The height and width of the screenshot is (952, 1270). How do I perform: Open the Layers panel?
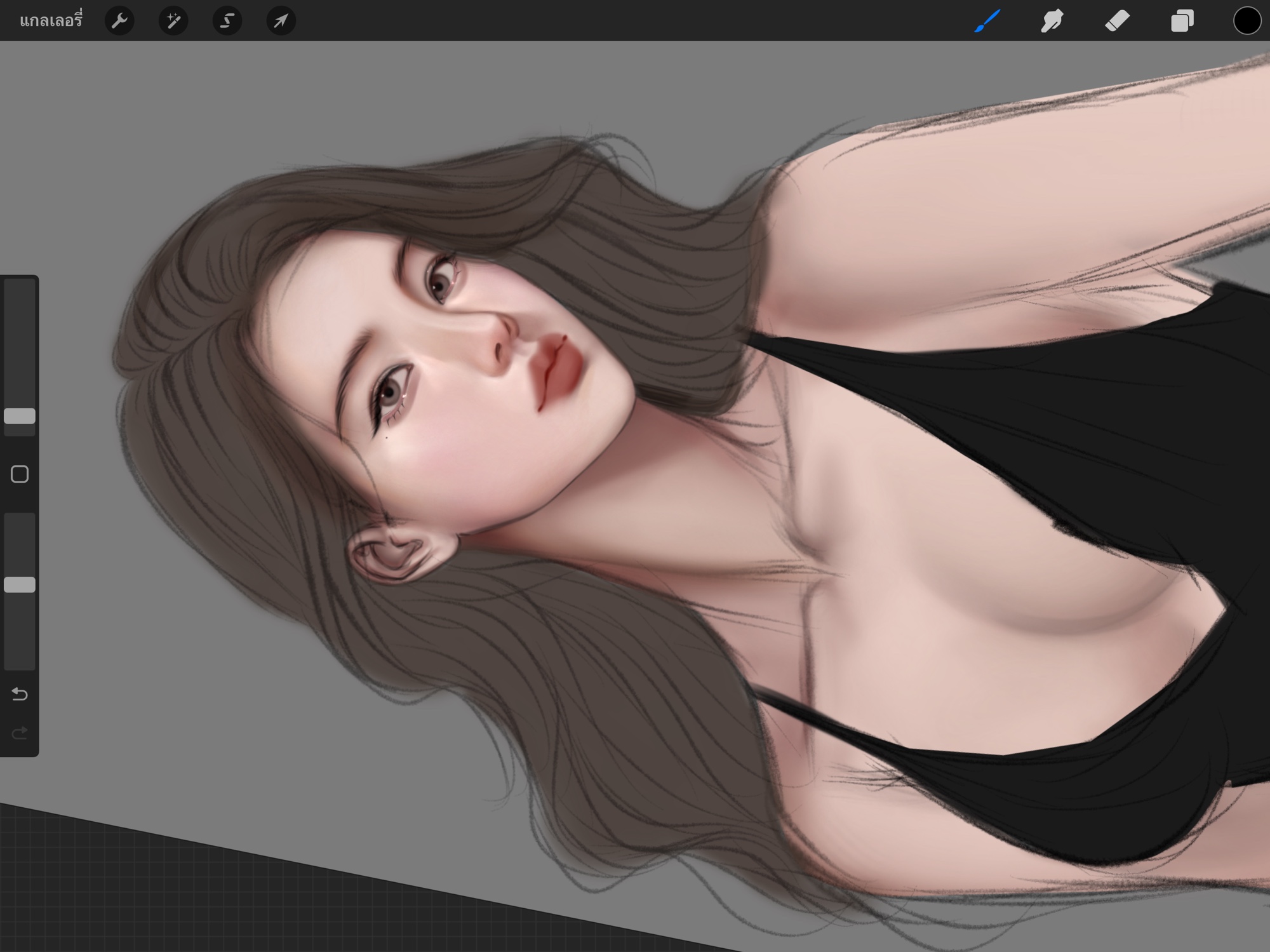[1182, 21]
